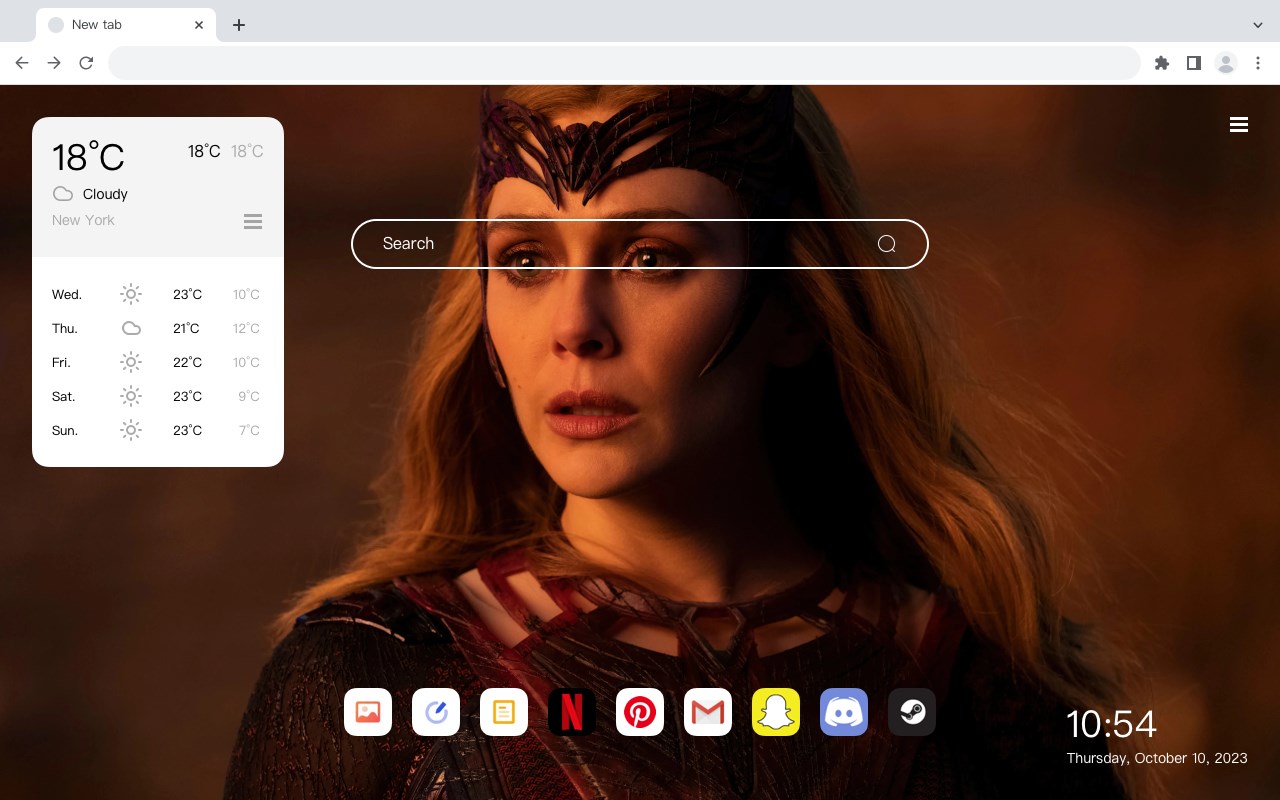
Task: Click Thursday's 21°C high temperature
Action: pos(186,328)
